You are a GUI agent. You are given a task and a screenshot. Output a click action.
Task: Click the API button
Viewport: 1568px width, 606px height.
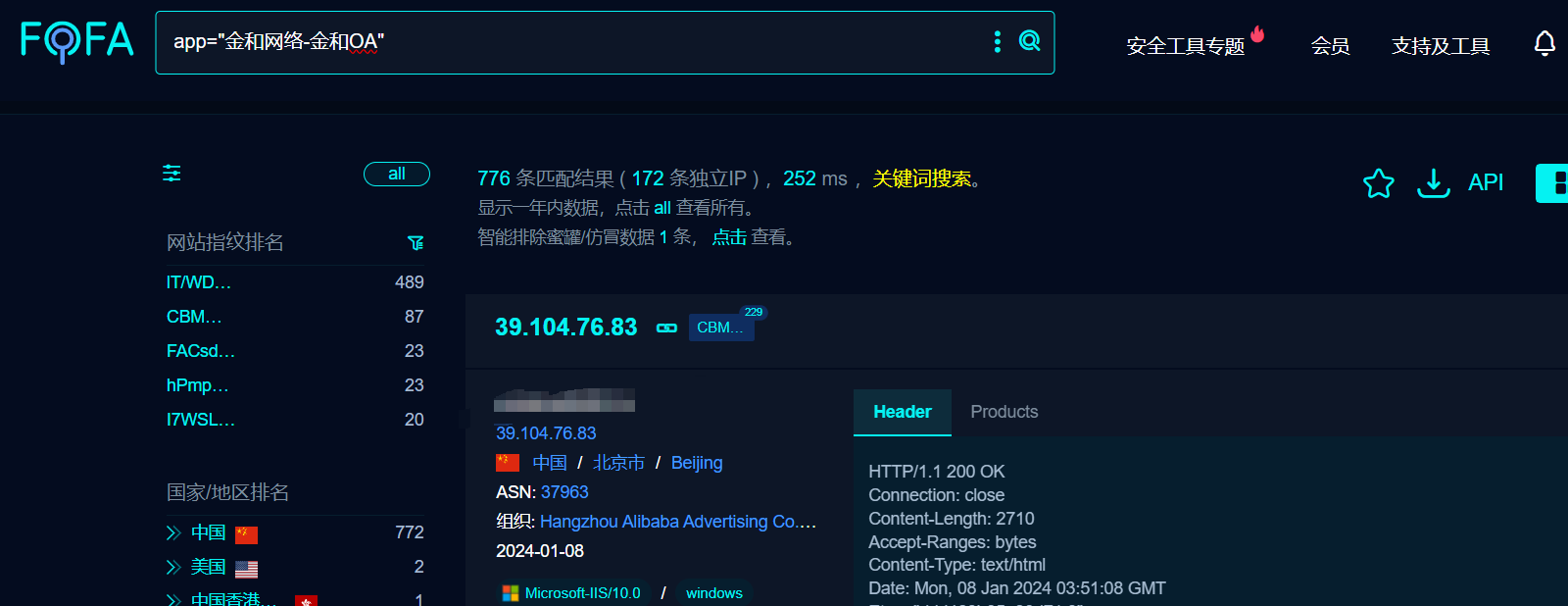pyautogui.click(x=1485, y=182)
